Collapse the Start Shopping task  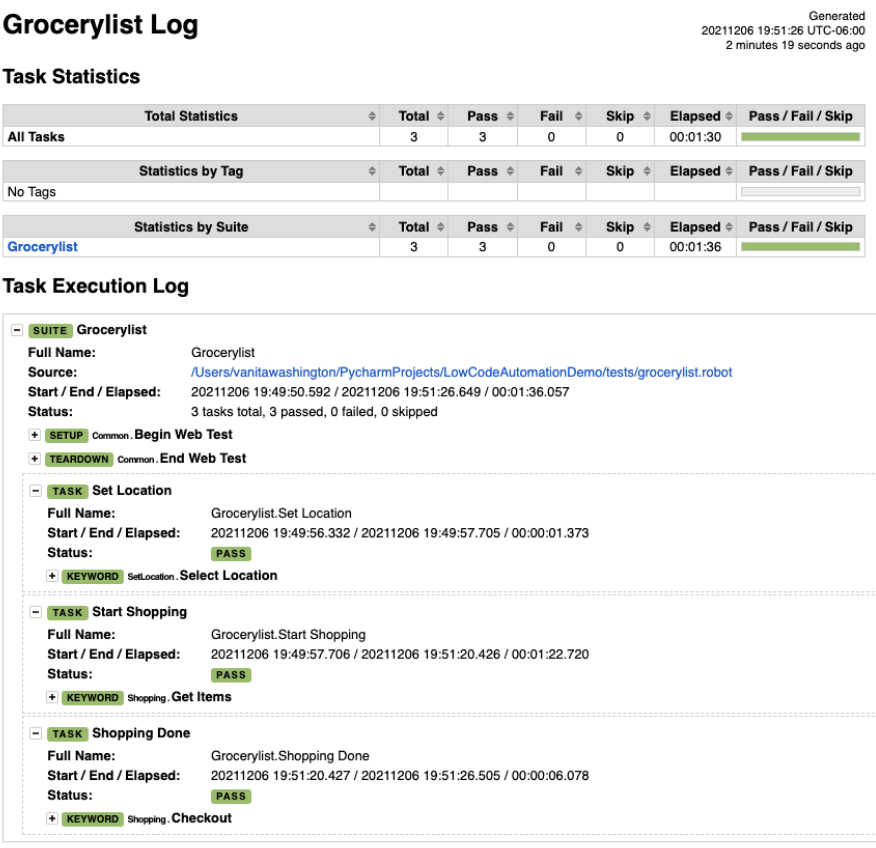36,612
